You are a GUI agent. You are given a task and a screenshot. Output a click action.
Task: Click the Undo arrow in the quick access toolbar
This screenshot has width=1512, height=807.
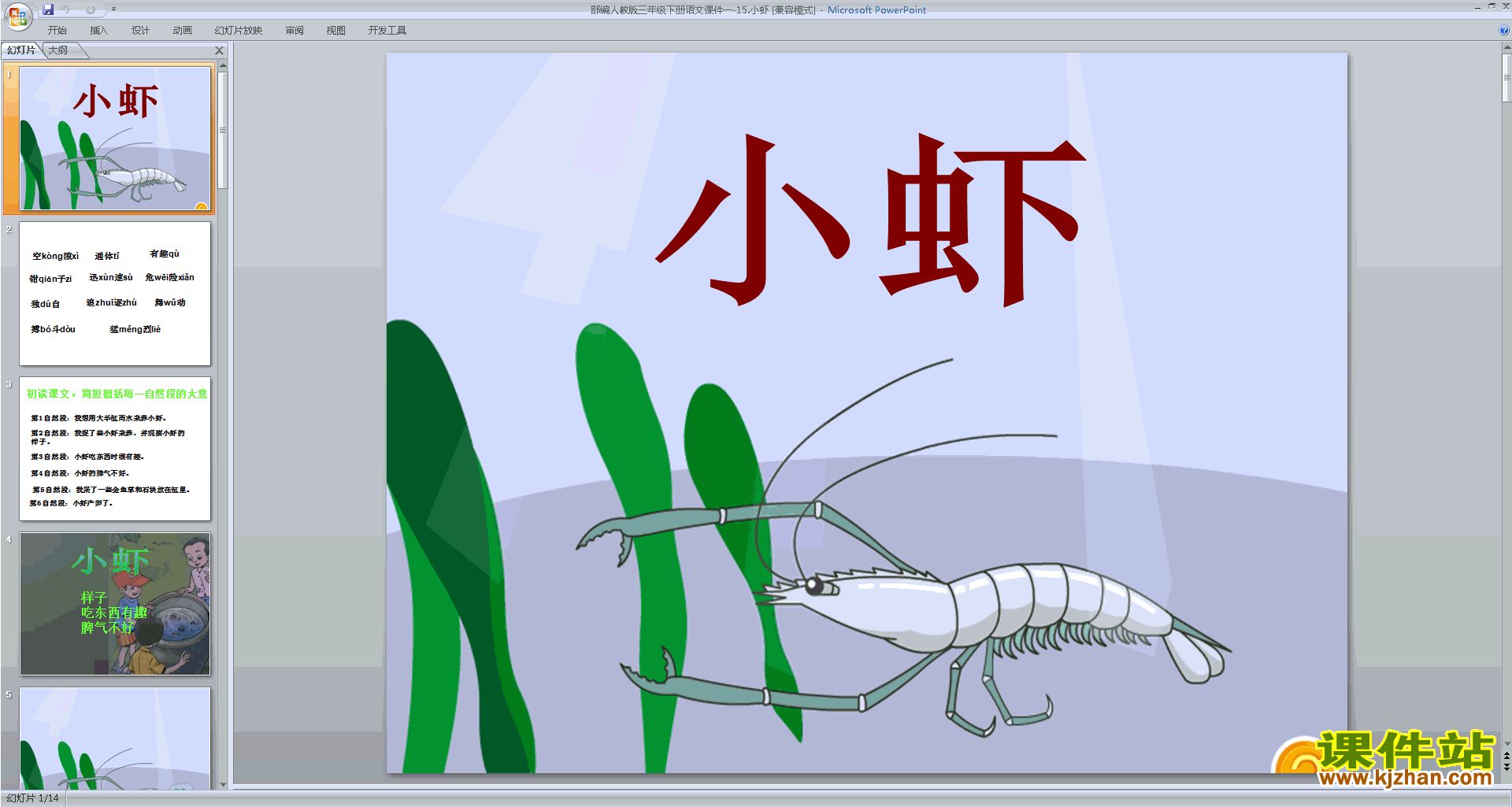pyautogui.click(x=65, y=9)
